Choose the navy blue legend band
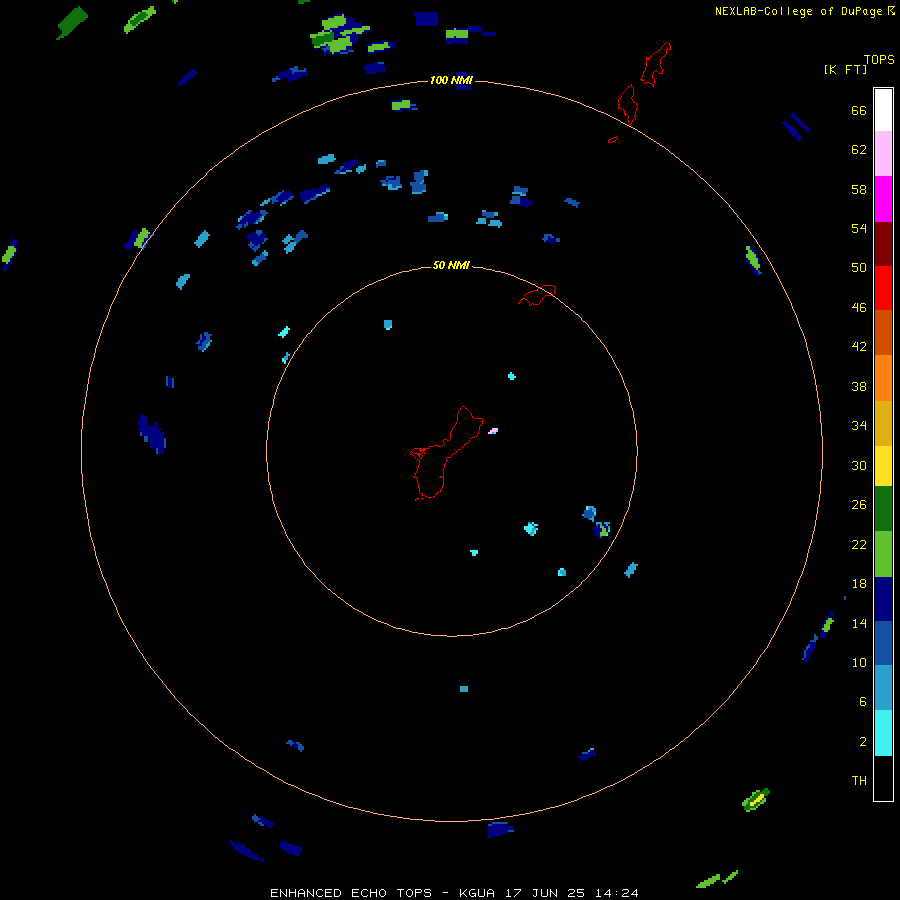The image size is (900, 900). click(883, 599)
